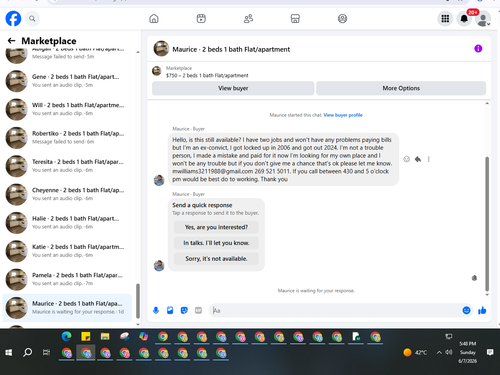Send quick response "Sorry, it's not available."
Viewport: 500px width, 375px height.
point(216,259)
